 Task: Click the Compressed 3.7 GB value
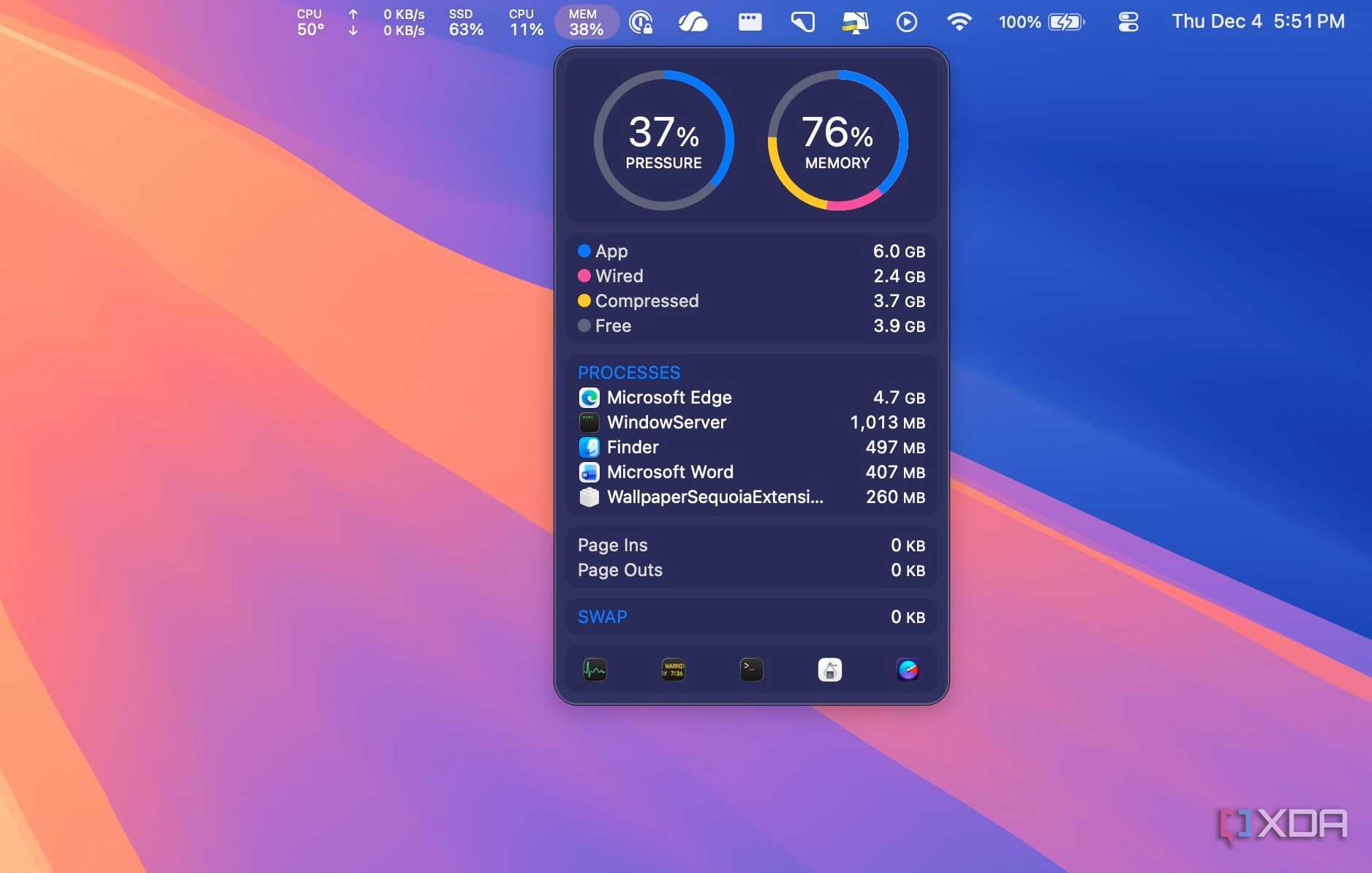pyautogui.click(x=900, y=301)
